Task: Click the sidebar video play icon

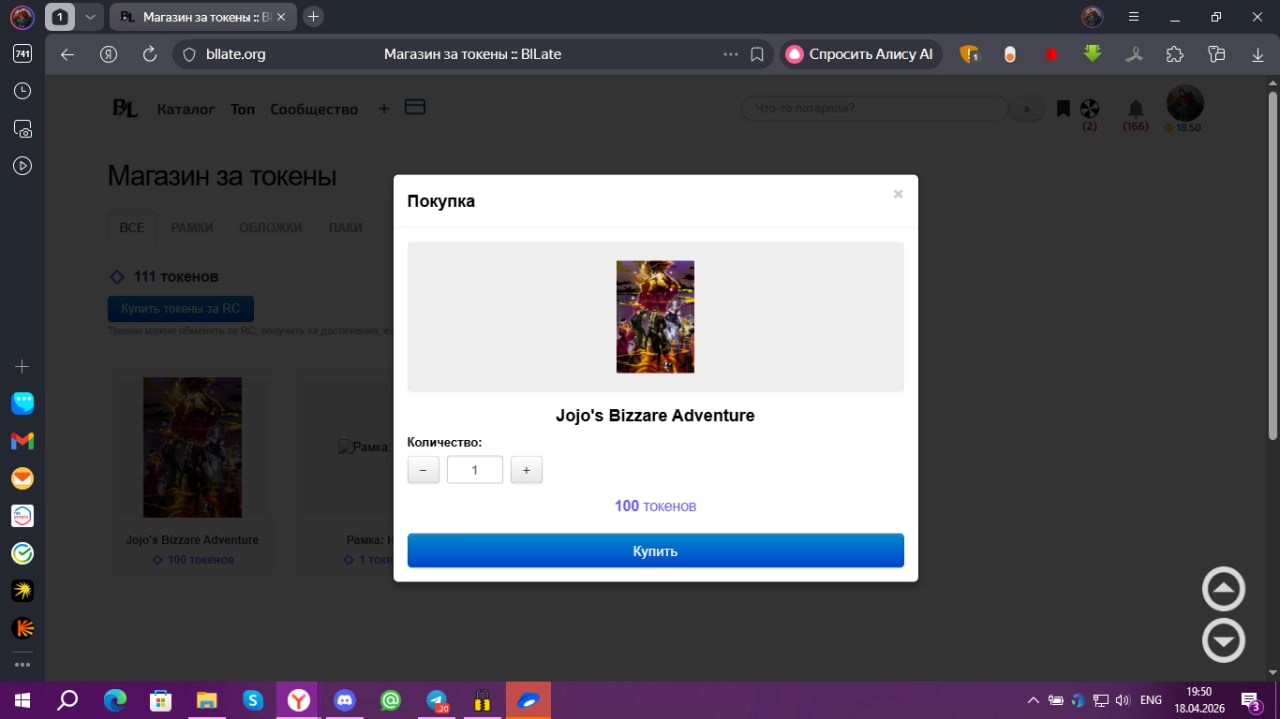Action: [x=22, y=166]
